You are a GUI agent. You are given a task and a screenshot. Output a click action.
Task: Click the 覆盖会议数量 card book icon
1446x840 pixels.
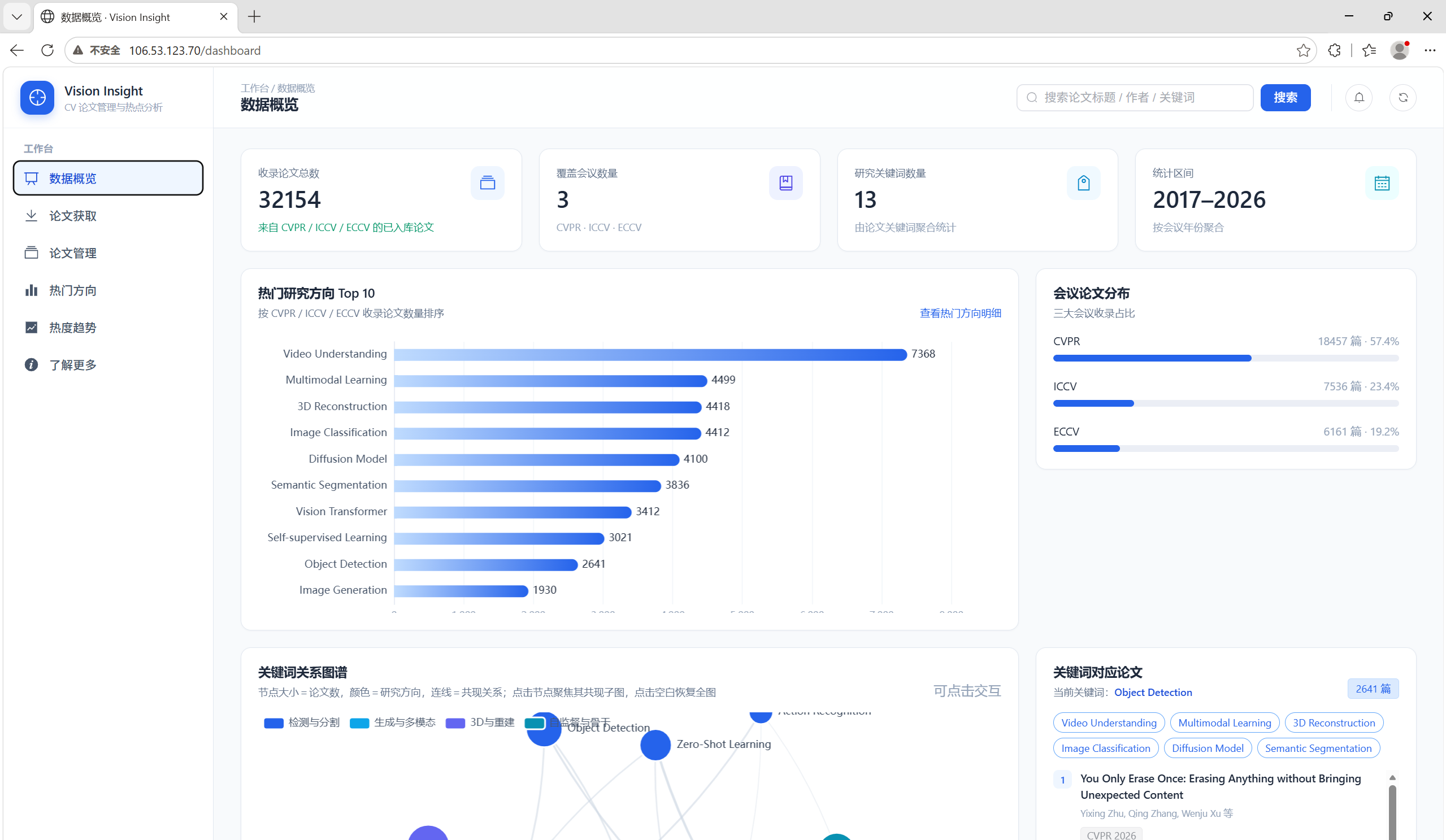[785, 183]
